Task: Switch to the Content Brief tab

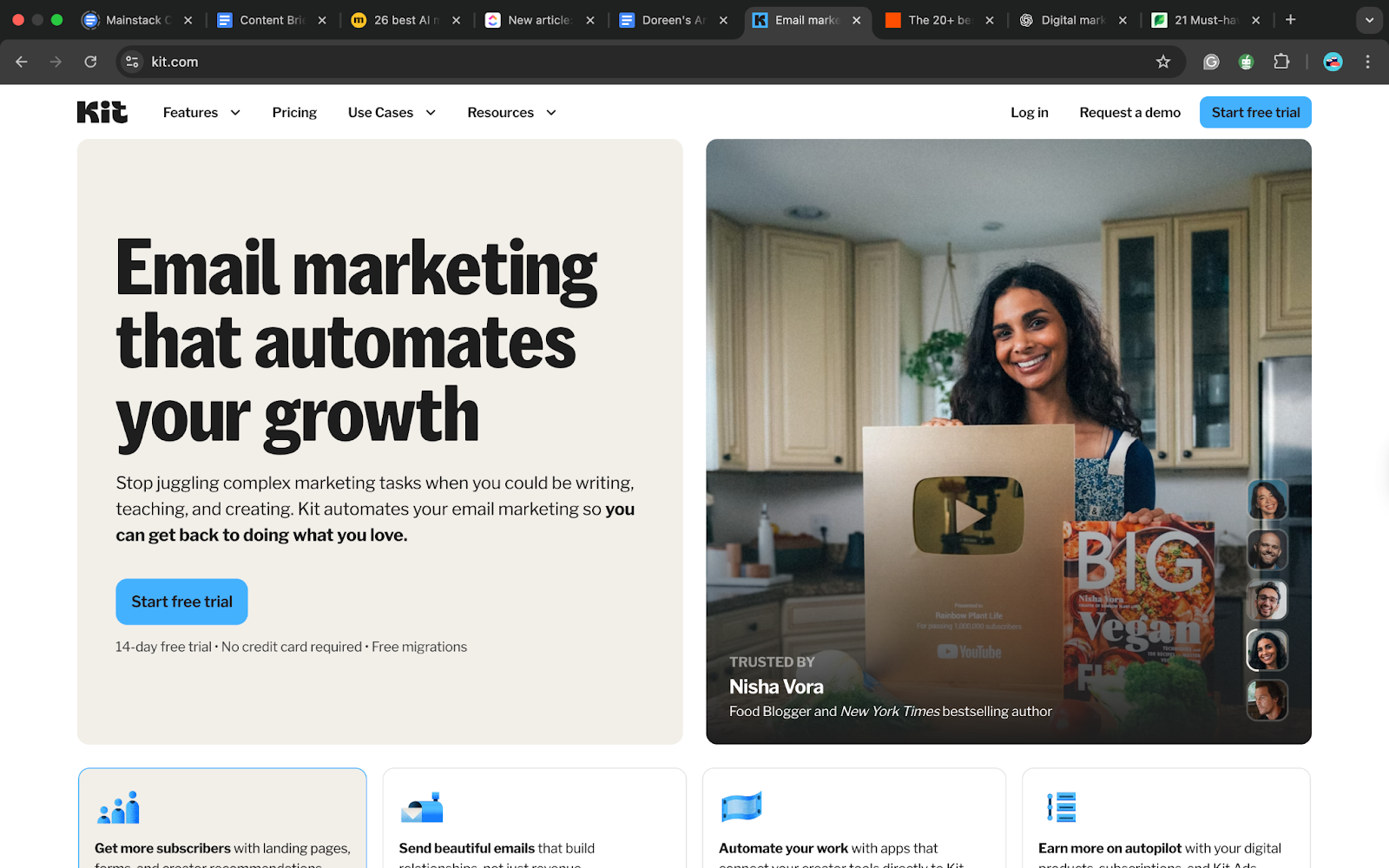Action: 272,20
